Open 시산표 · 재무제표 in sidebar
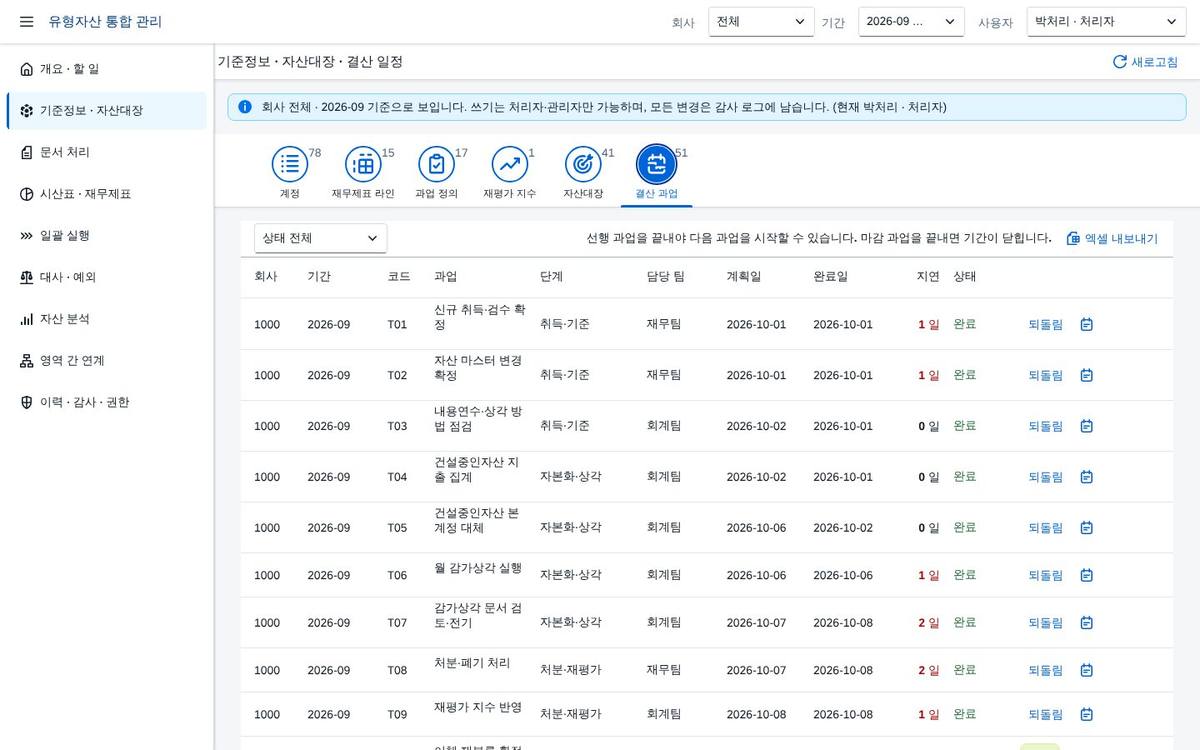Screen dimensions: 1200x750 click(107, 194)
